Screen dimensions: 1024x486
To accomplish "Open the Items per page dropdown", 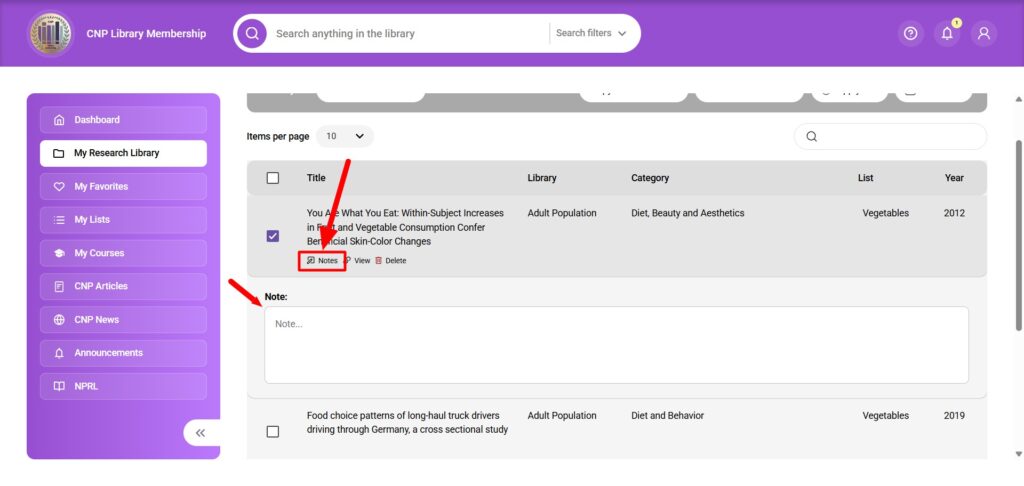I will pyautogui.click(x=345, y=136).
